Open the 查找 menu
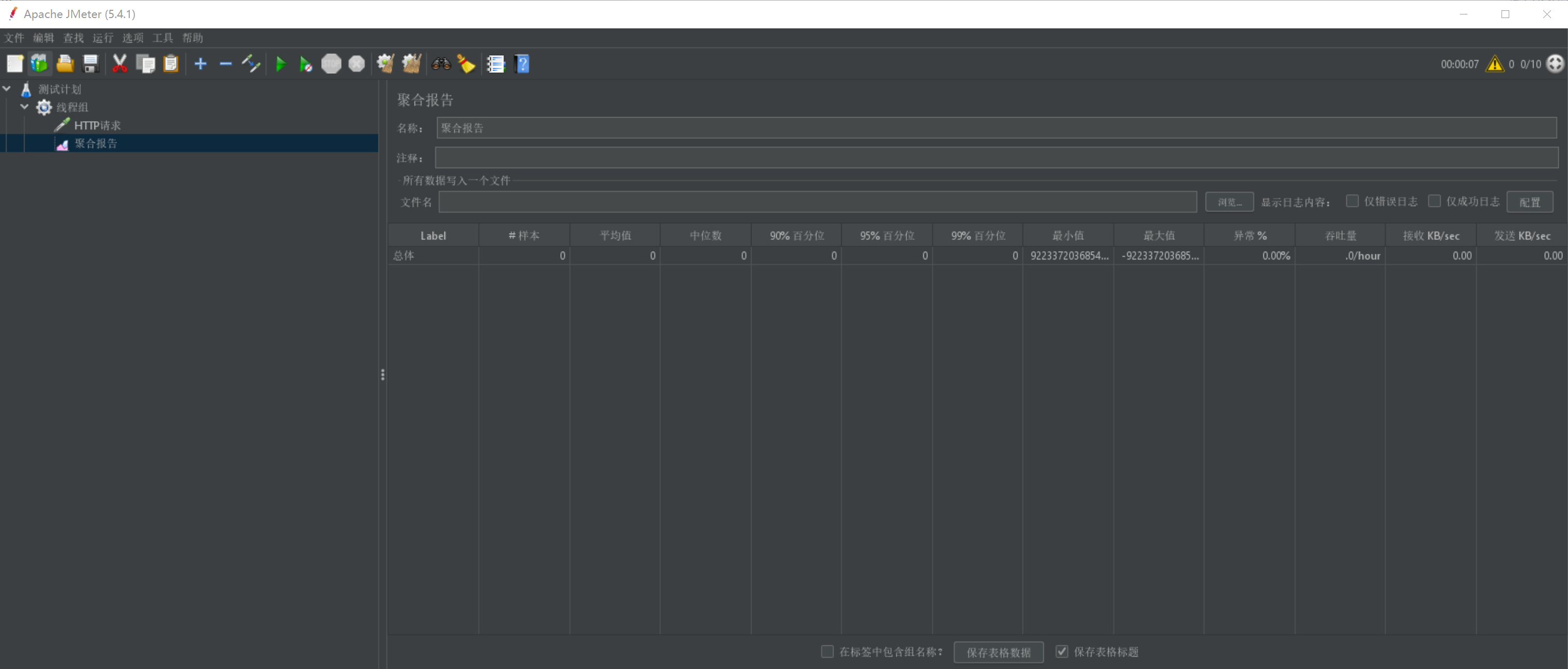1568x669 pixels. tap(74, 38)
